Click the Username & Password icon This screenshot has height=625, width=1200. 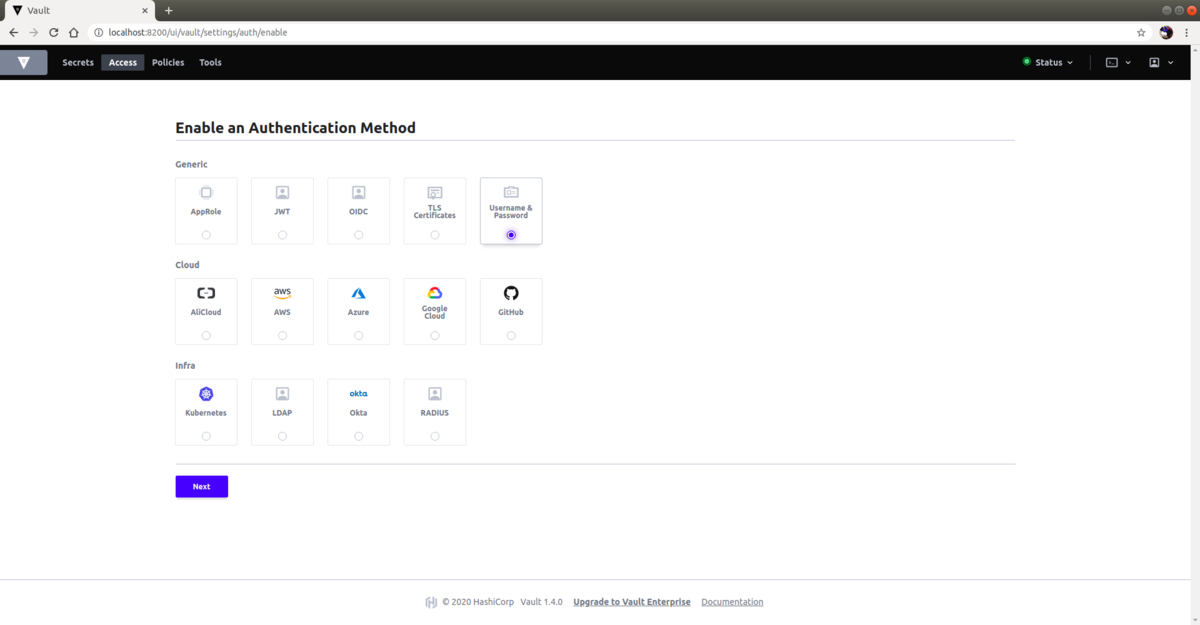511,192
